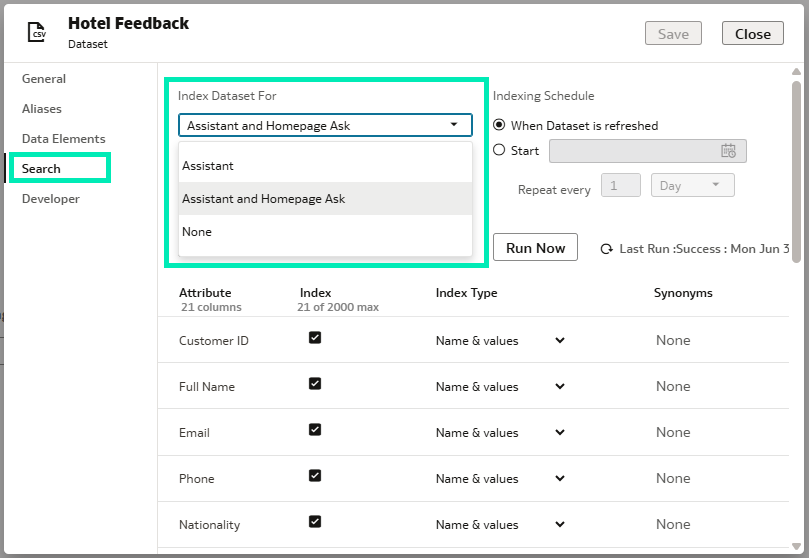This screenshot has height=558, width=809.
Task: Switch to the Developer tab
Action: [51, 199]
